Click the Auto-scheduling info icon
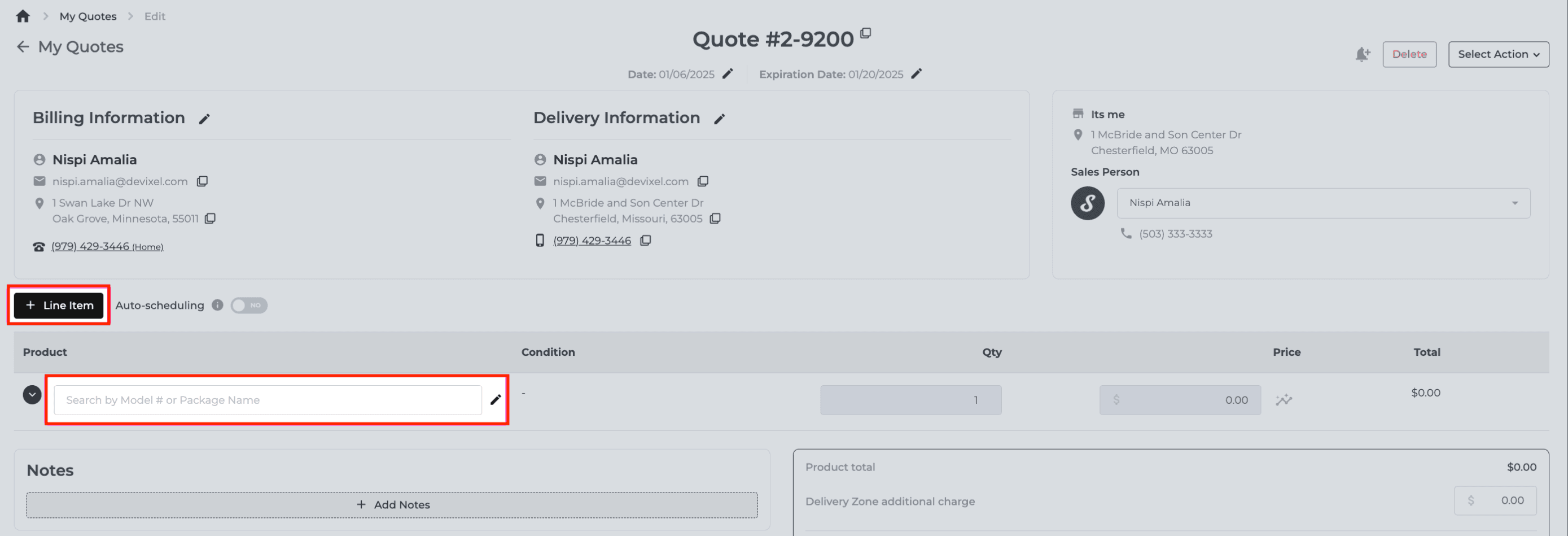This screenshot has height=536, width=1568. 217,305
